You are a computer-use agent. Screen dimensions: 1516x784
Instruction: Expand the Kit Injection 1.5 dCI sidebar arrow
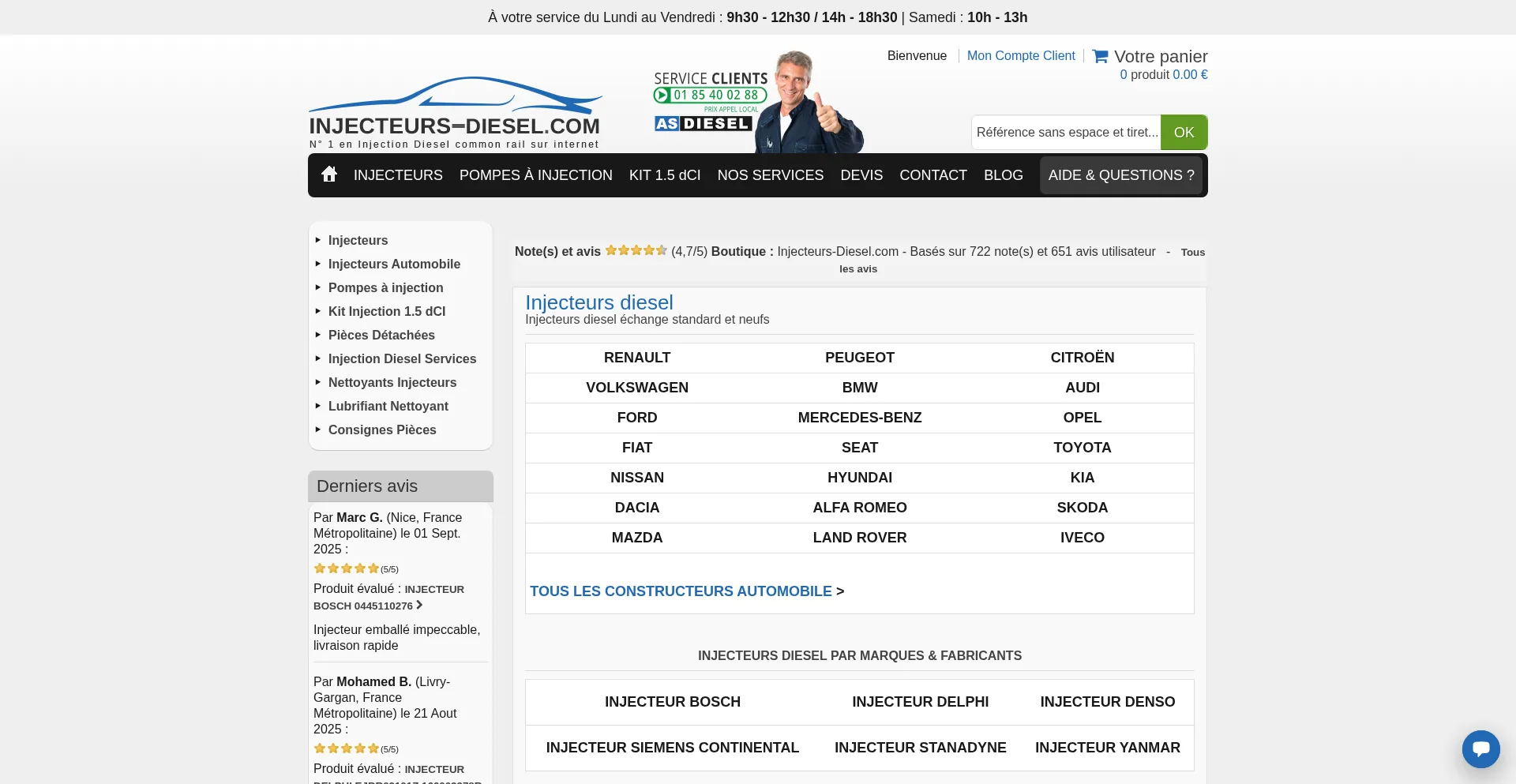318,311
